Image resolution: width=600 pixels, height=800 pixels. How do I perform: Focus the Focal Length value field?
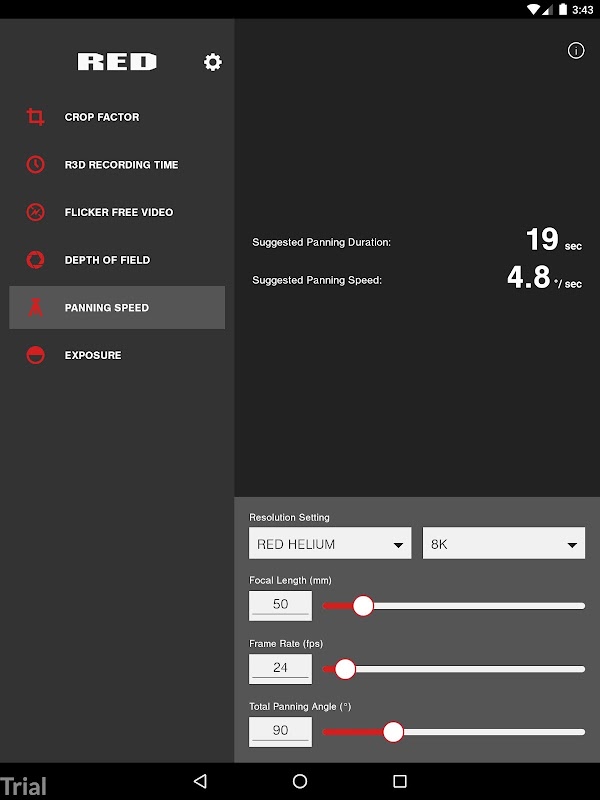(x=280, y=606)
